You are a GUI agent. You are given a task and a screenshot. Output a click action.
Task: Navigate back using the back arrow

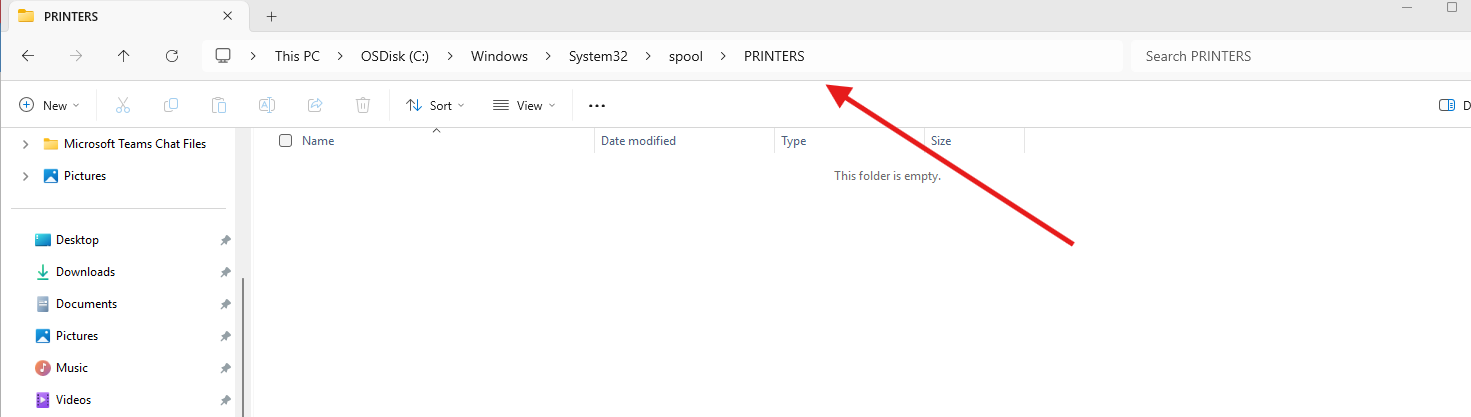[x=28, y=56]
